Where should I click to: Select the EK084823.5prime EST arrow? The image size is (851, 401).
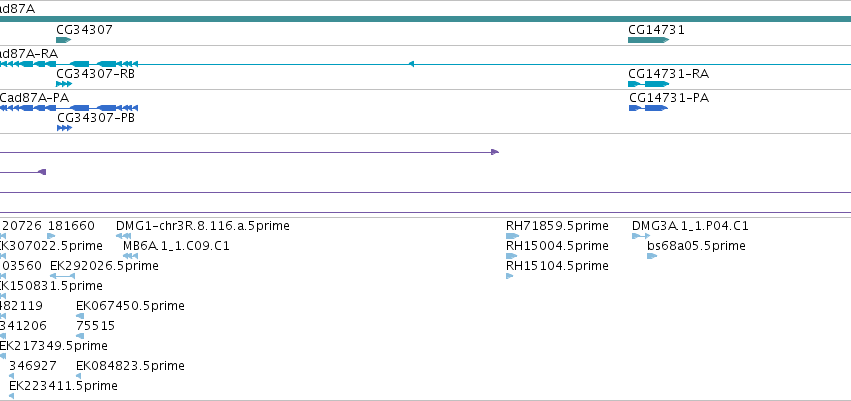79,376
